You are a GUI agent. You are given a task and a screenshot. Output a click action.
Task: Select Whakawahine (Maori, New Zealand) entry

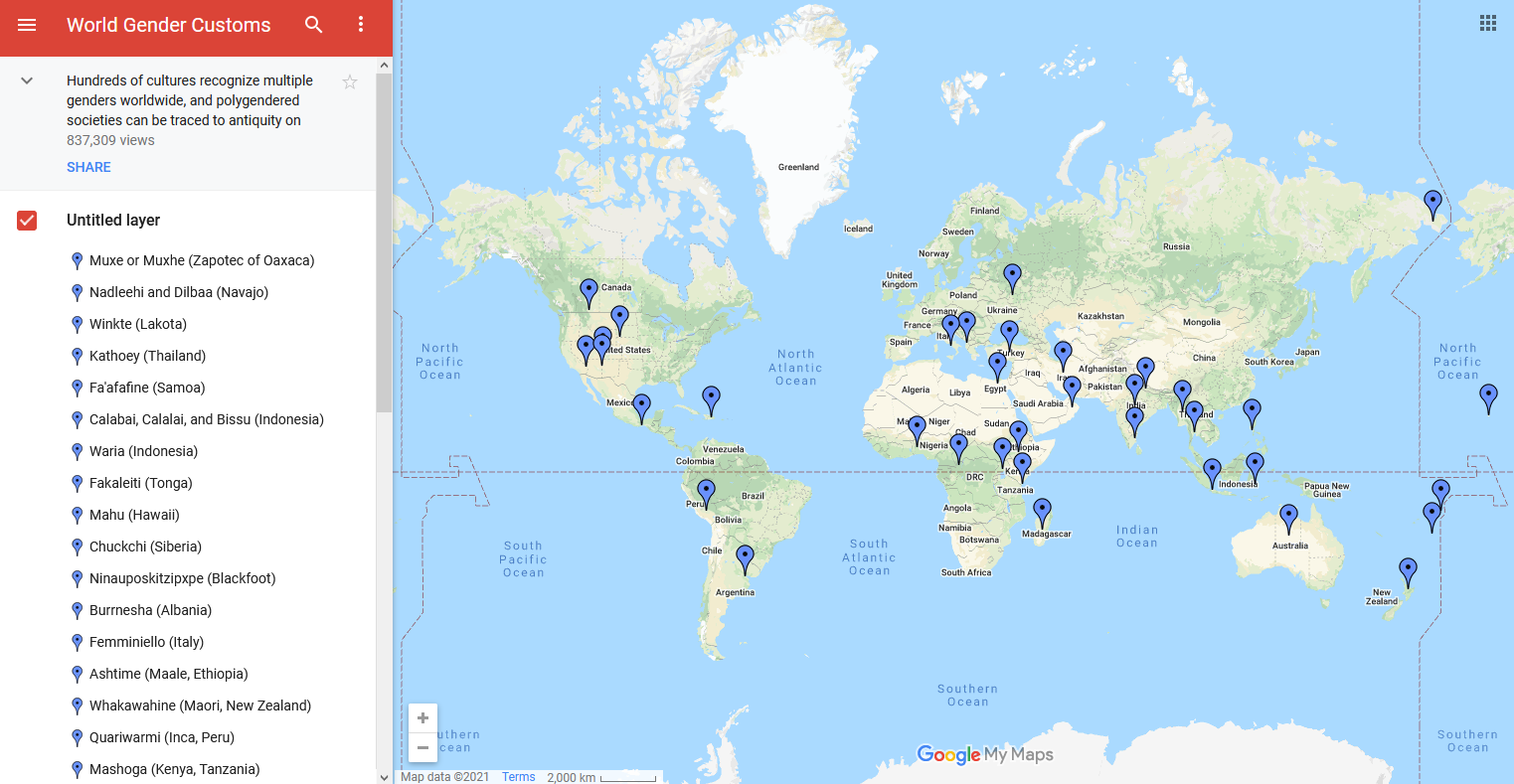(200, 706)
